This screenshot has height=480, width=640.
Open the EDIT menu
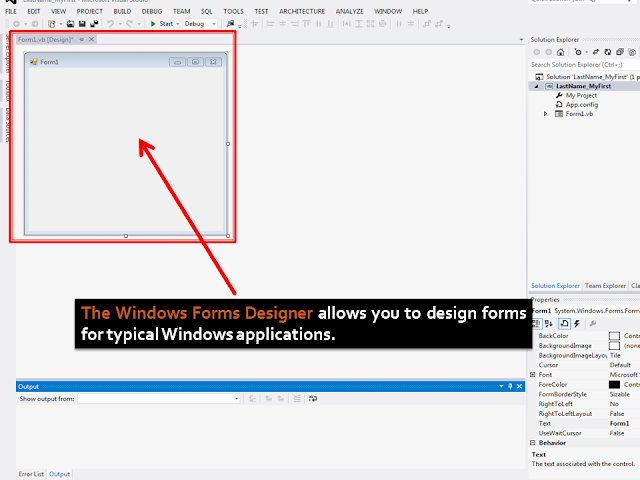33,11
